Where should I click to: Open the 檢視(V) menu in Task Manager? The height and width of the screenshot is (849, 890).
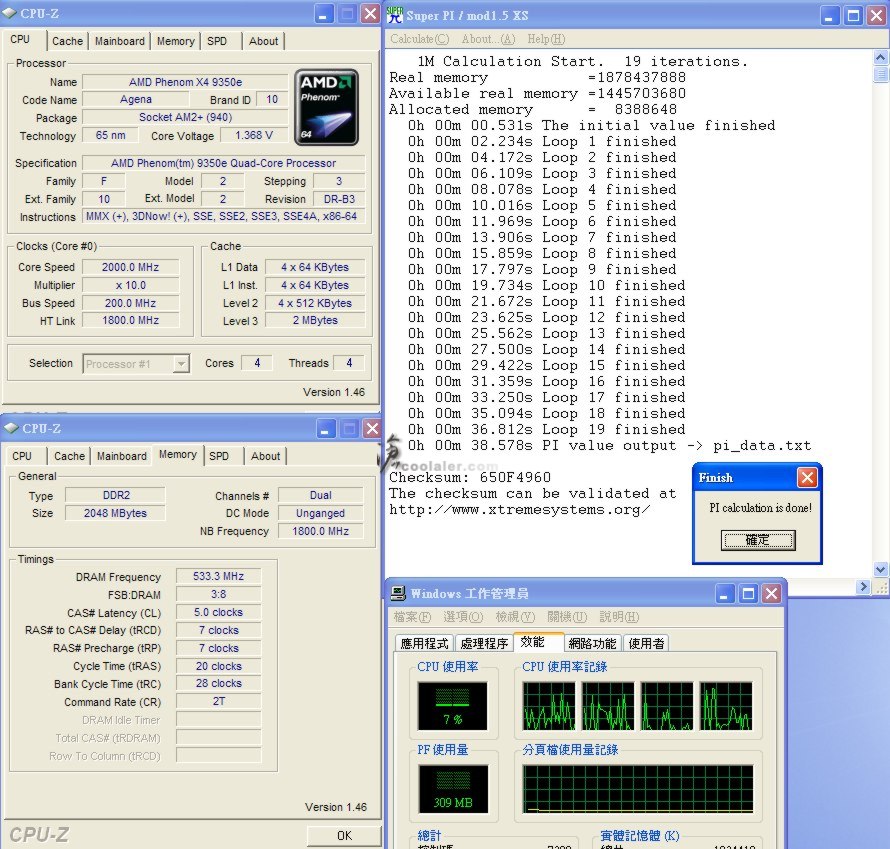click(x=515, y=617)
